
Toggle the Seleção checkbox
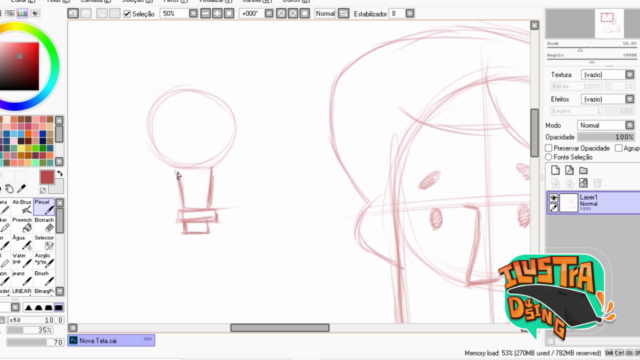coord(127,14)
